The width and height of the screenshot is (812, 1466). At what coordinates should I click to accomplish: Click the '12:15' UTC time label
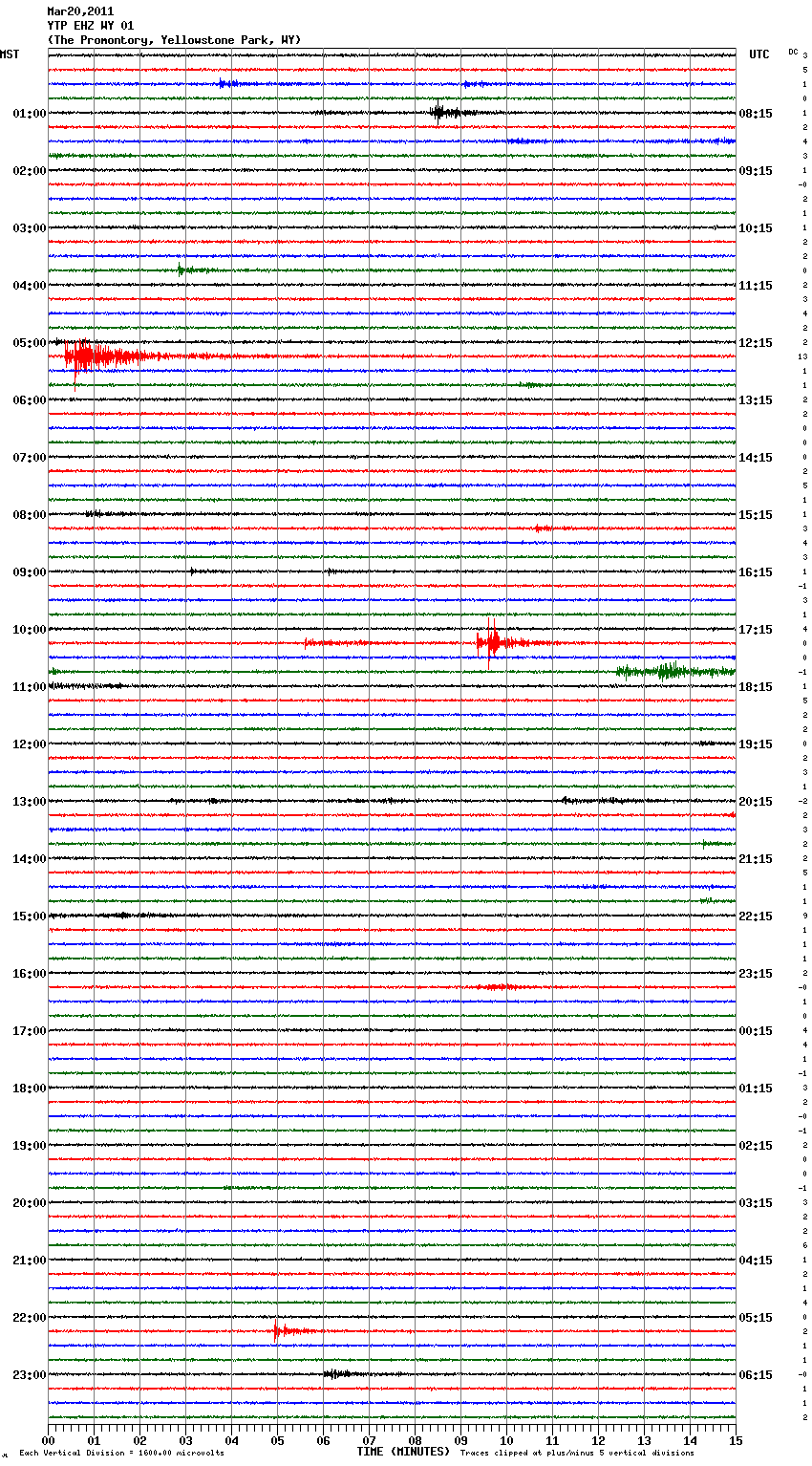click(756, 342)
